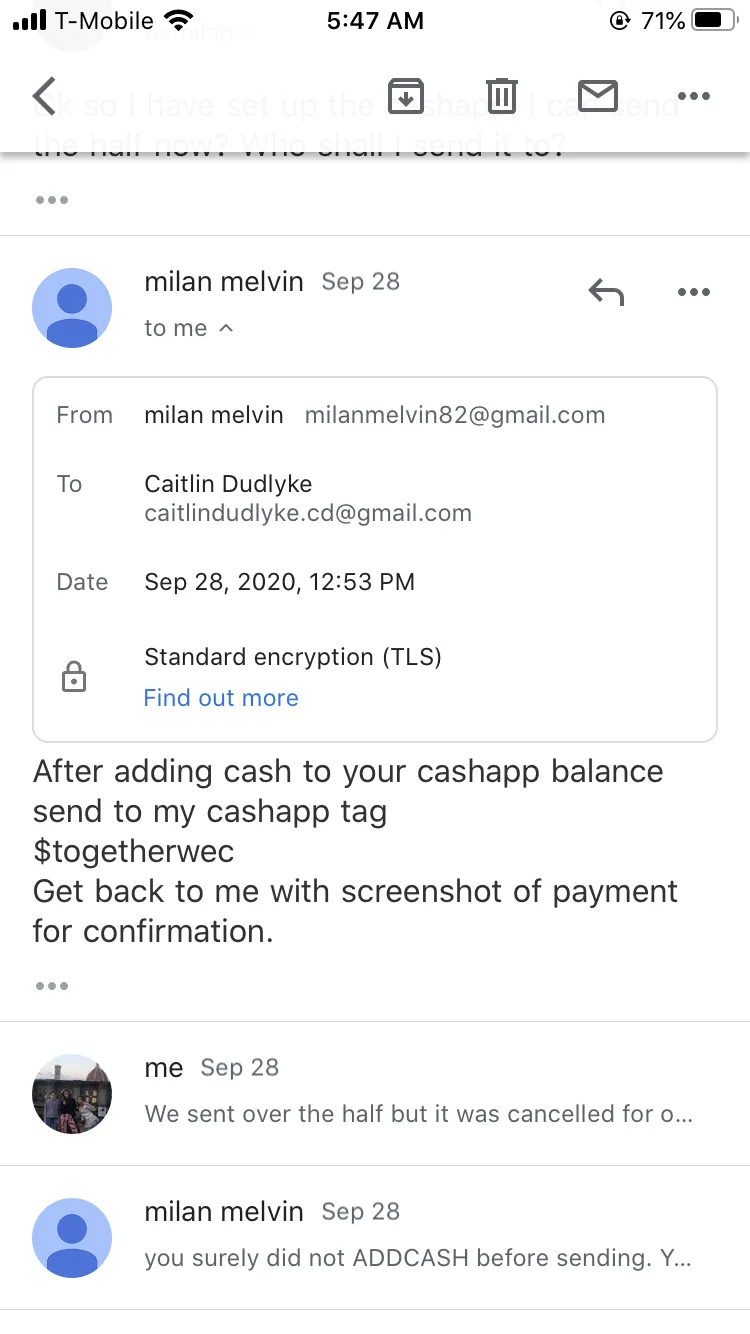Reply to milan melvin's message
Image resolution: width=750 pixels, height=1334 pixels.
pos(606,292)
